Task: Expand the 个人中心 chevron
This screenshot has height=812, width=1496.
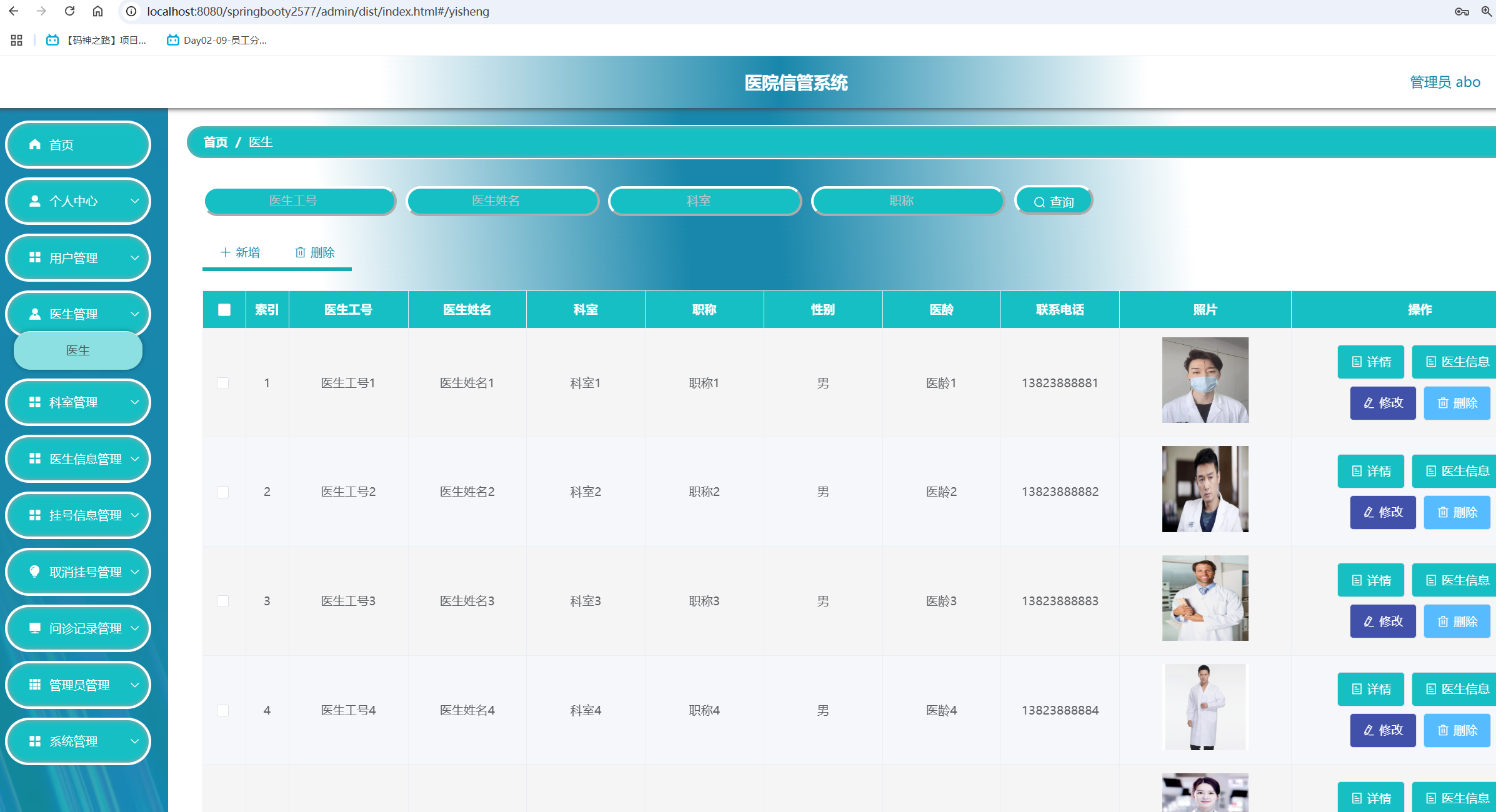Action: [x=134, y=201]
